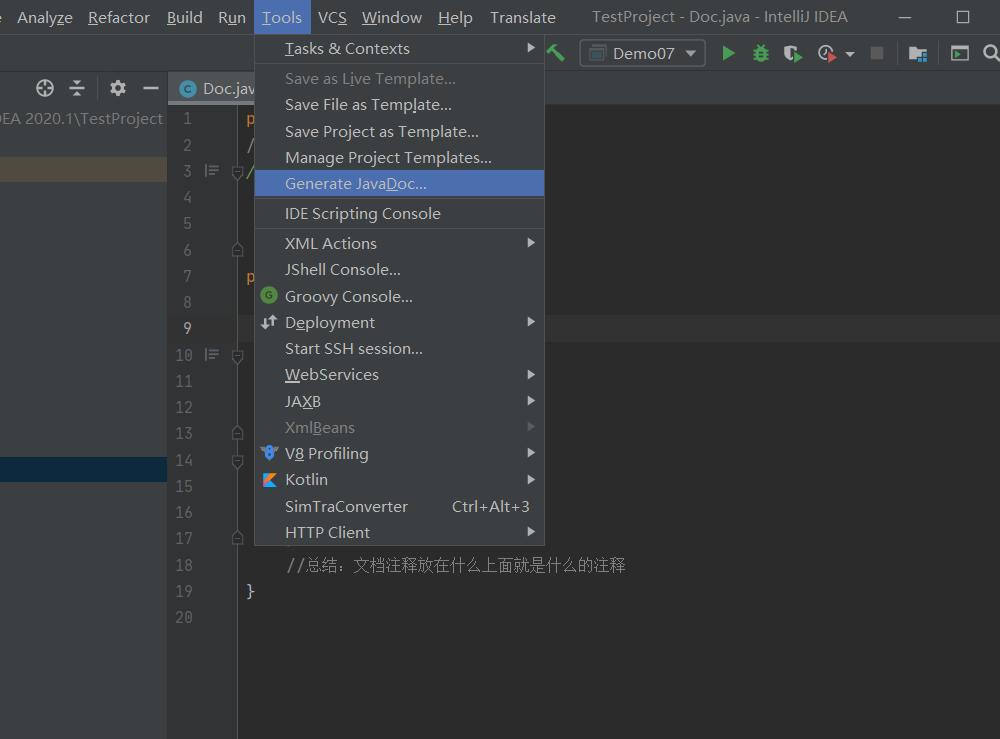The height and width of the screenshot is (739, 1000).
Task: Open the profiler dropdown arrow
Action: (849, 54)
